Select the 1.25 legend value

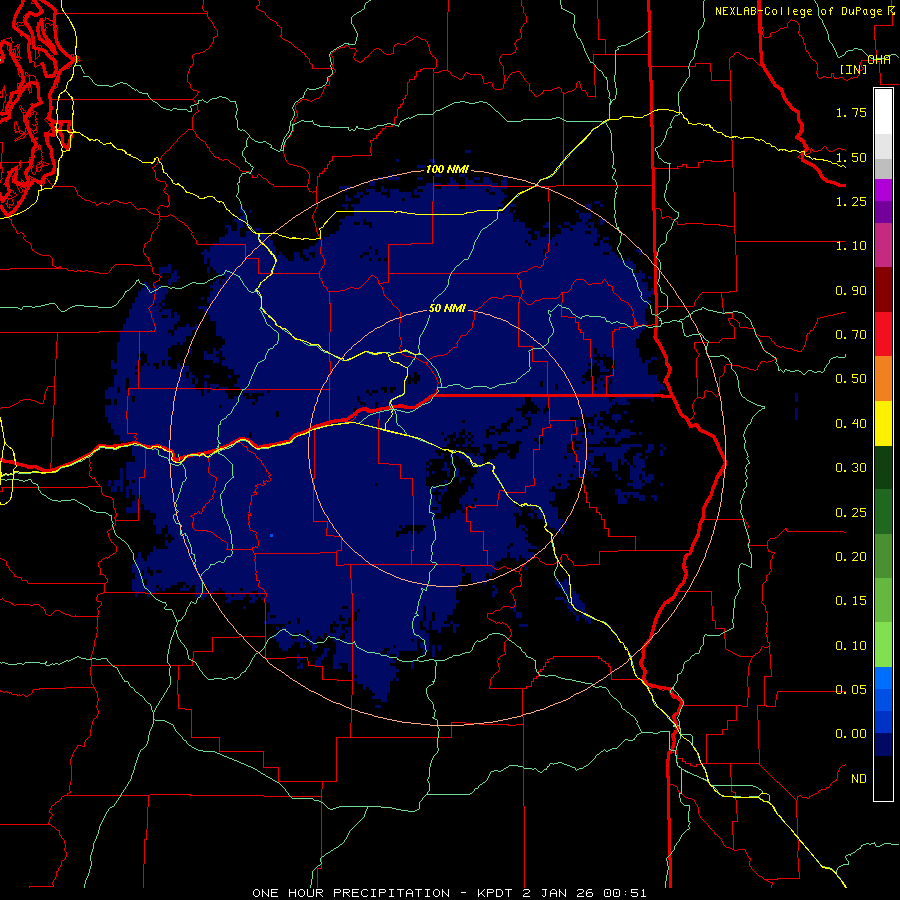tap(851, 201)
